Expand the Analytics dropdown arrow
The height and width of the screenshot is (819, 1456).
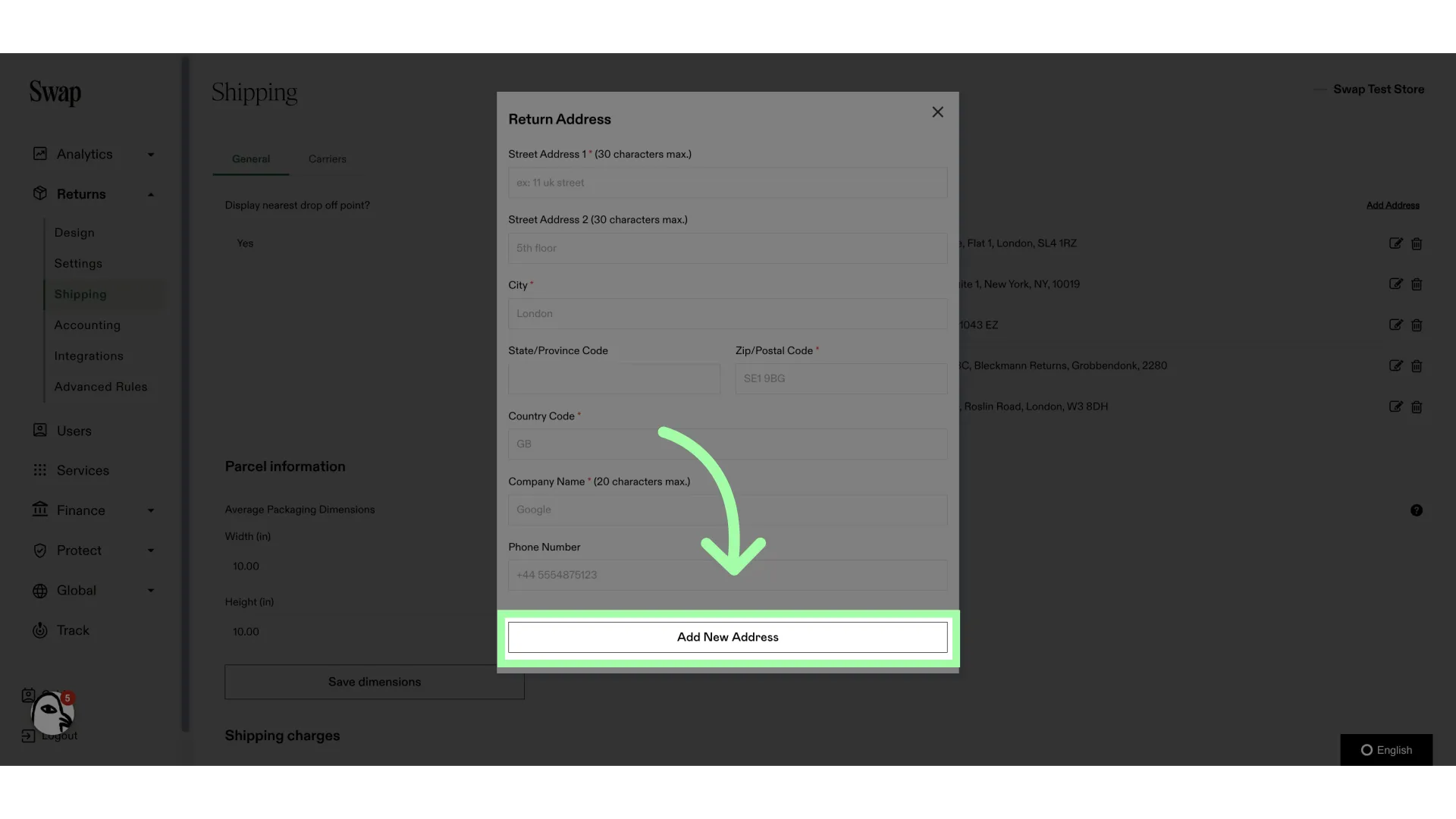point(151,155)
